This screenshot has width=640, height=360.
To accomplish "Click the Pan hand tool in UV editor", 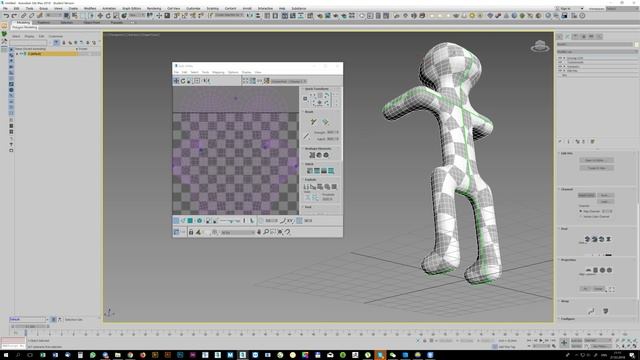I will 259,232.
